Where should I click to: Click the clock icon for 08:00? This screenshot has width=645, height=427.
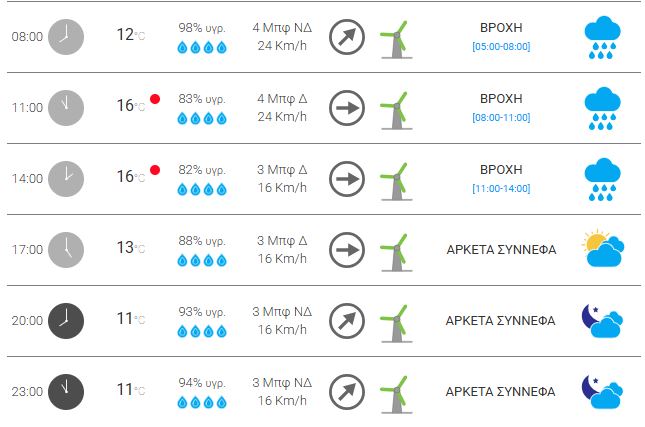66,37
